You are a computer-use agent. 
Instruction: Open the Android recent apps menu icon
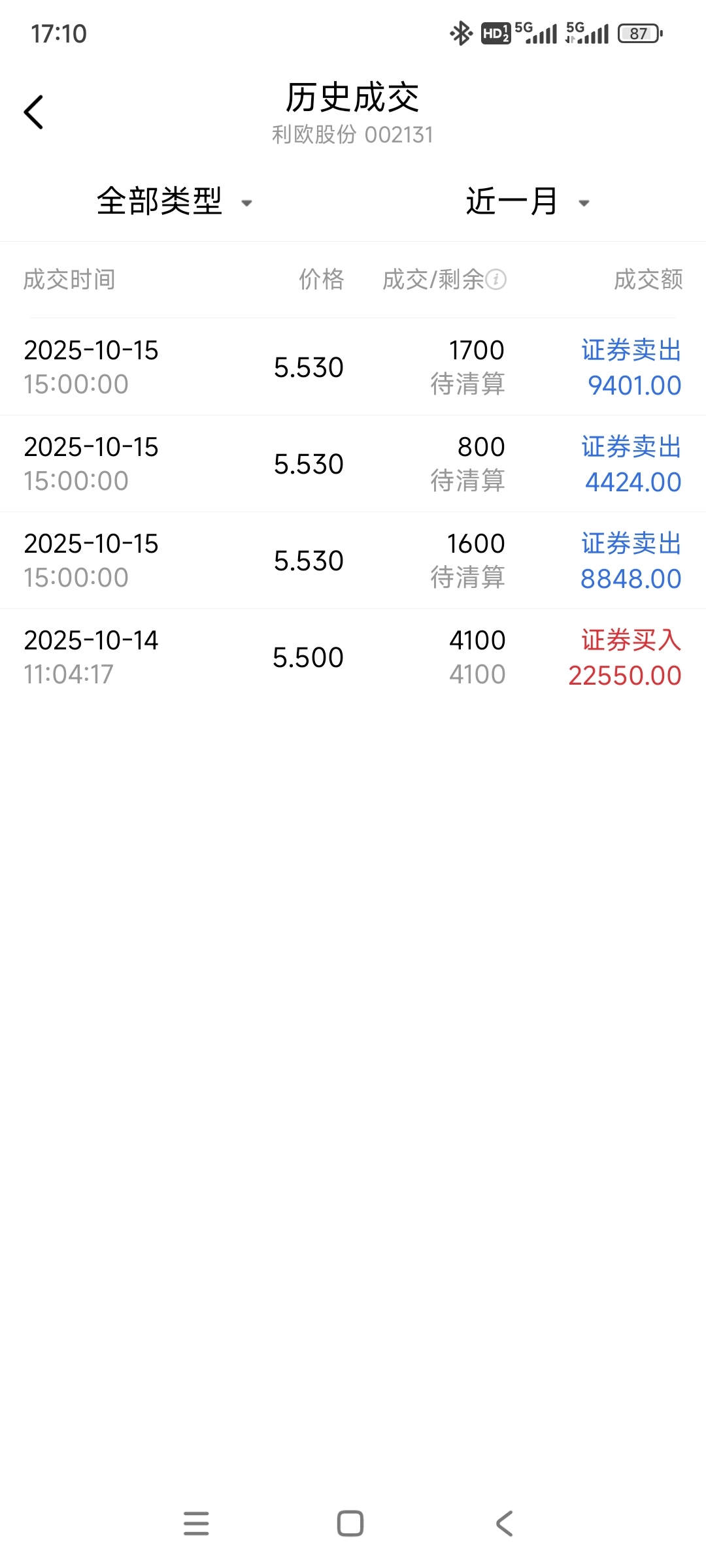(196, 1524)
